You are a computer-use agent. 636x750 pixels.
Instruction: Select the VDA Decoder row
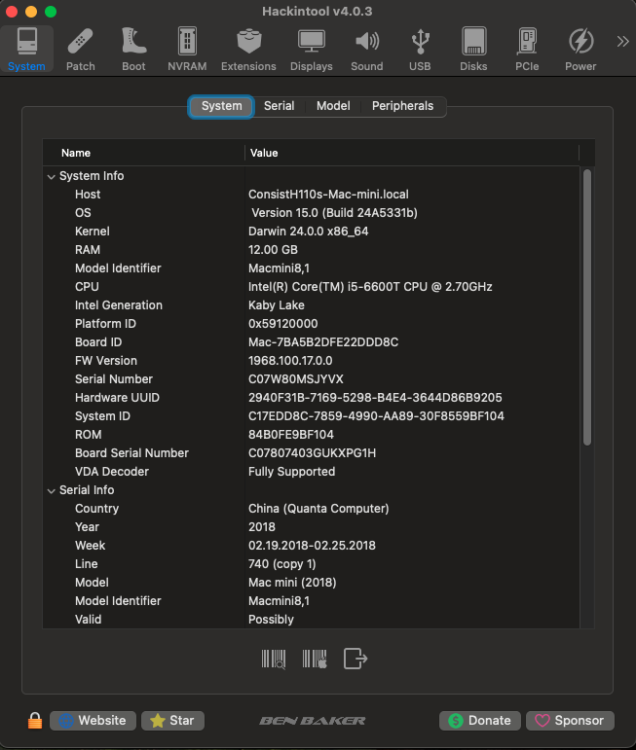click(311, 472)
